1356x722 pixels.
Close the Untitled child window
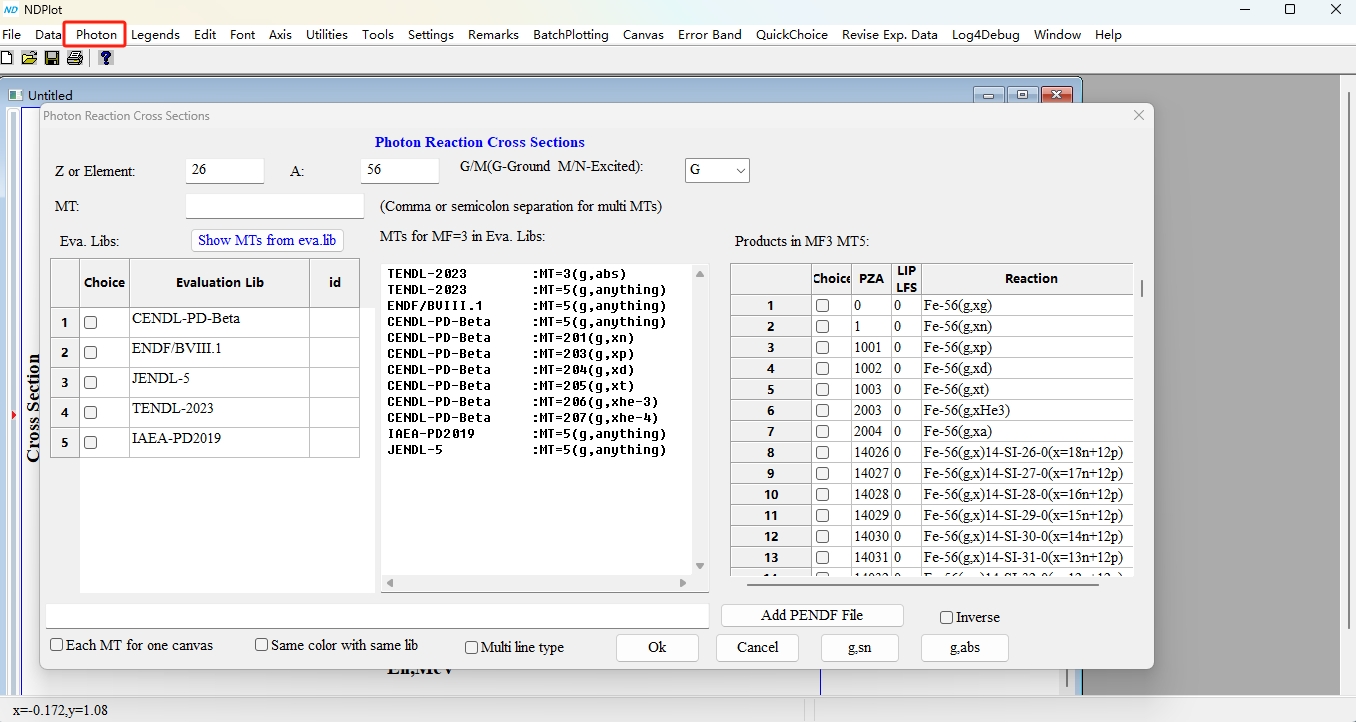(1056, 95)
